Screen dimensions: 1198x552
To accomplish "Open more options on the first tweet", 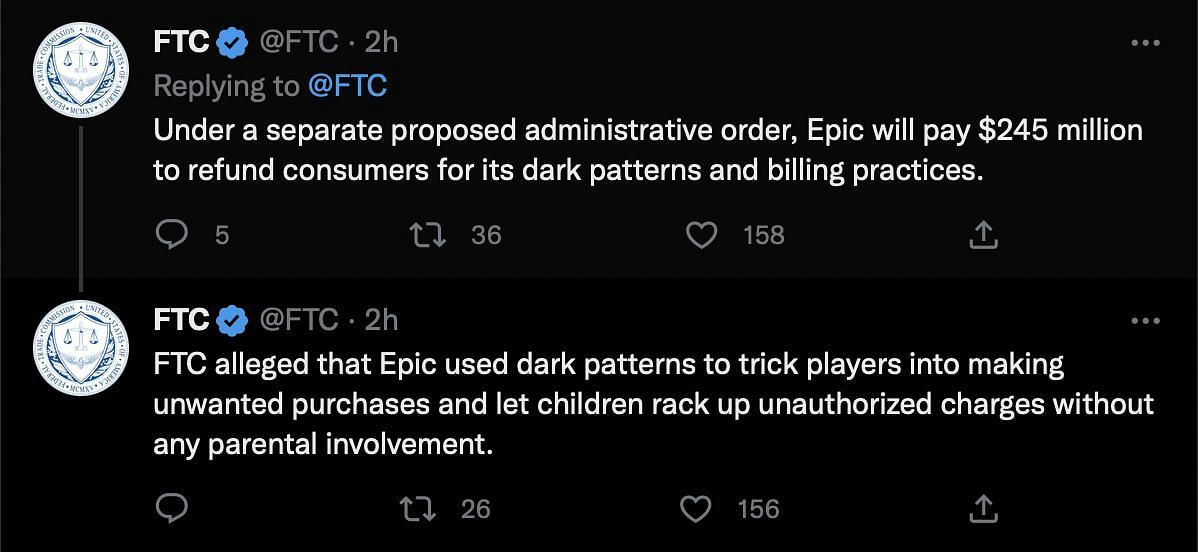I will pyautogui.click(x=1144, y=44).
